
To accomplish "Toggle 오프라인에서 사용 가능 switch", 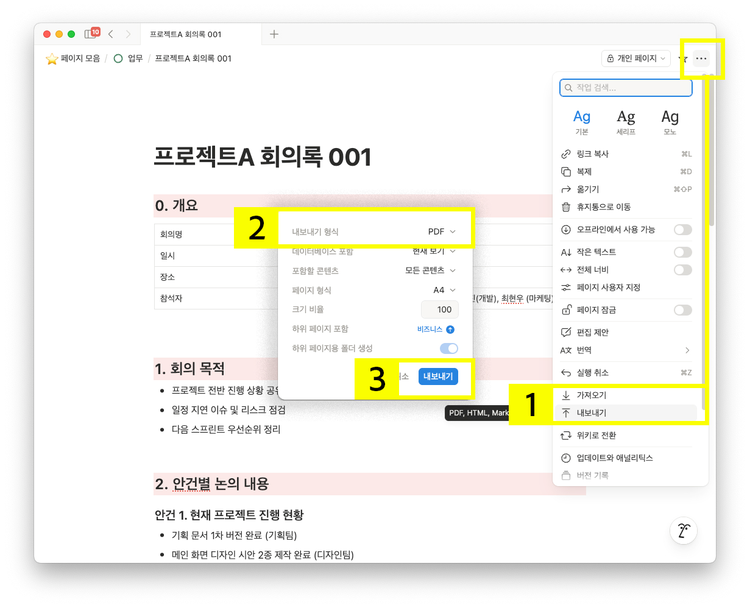I will pyautogui.click(x=683, y=230).
